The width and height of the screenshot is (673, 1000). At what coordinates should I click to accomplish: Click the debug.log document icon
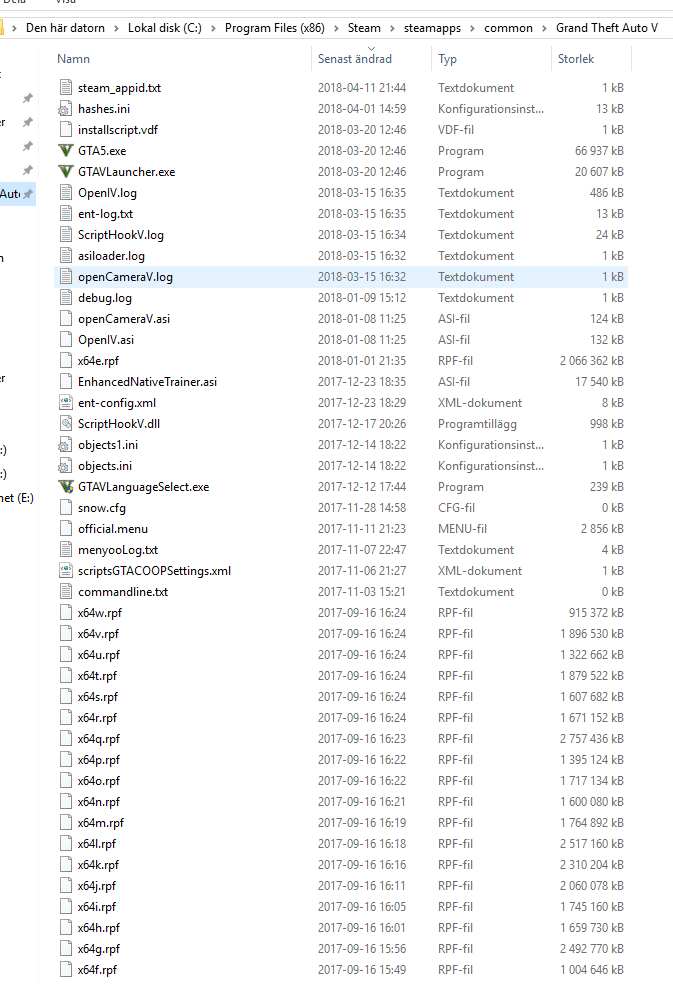point(65,298)
